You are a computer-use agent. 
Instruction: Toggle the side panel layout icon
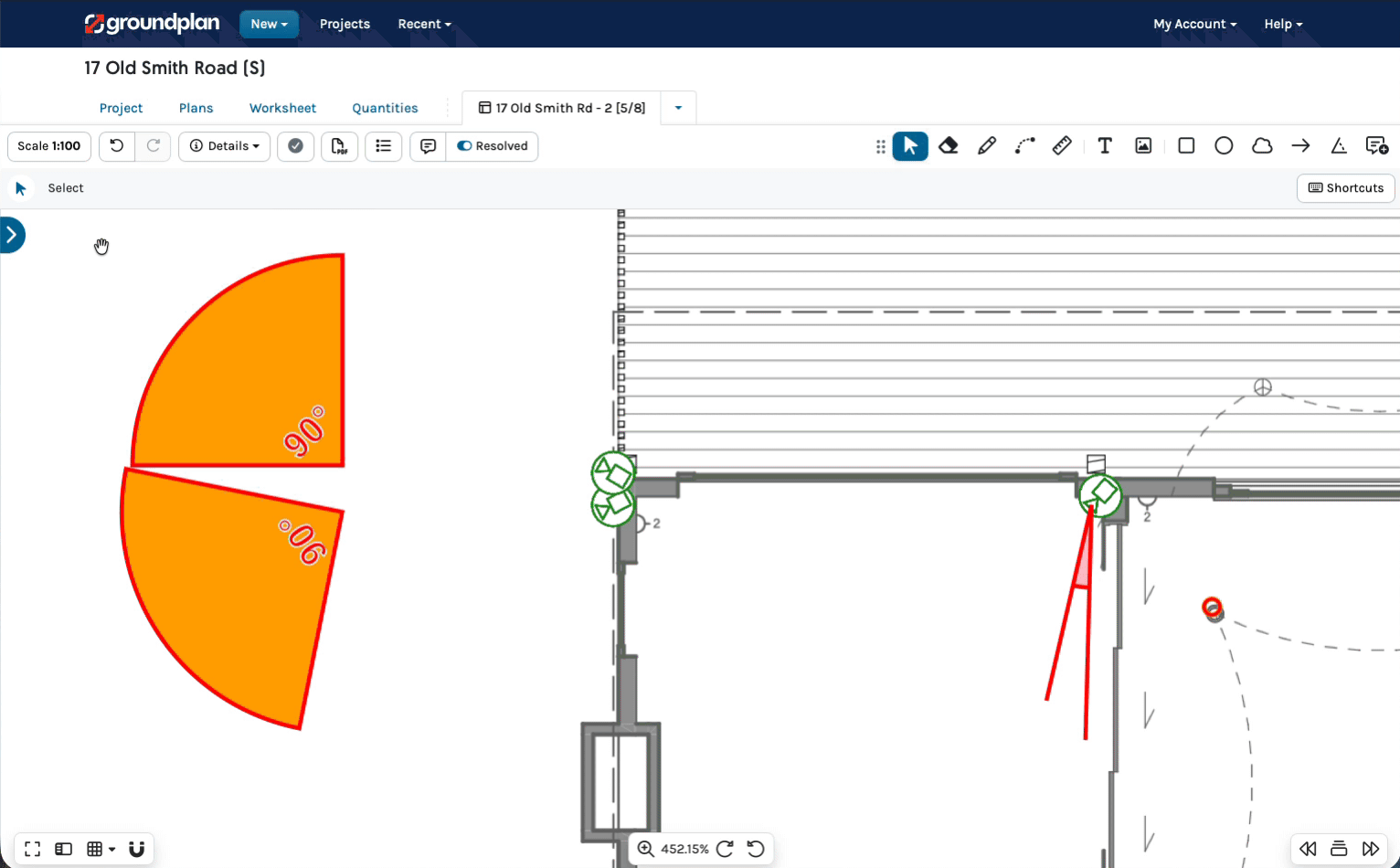click(63, 849)
